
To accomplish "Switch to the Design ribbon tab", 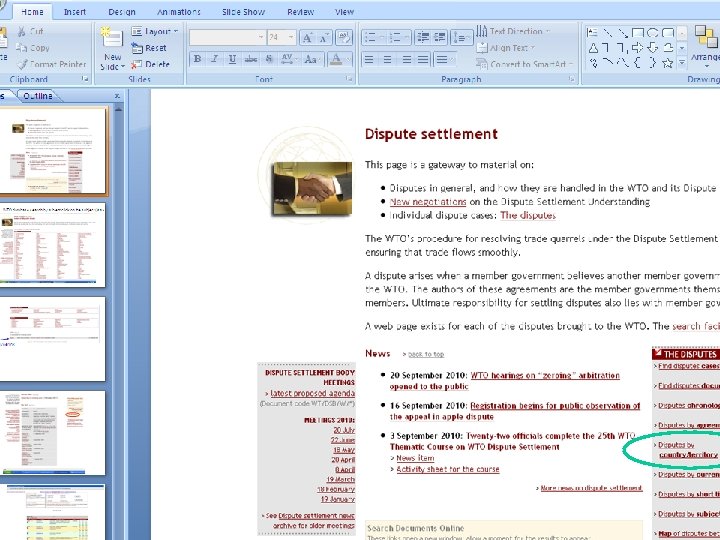I will click(122, 12).
